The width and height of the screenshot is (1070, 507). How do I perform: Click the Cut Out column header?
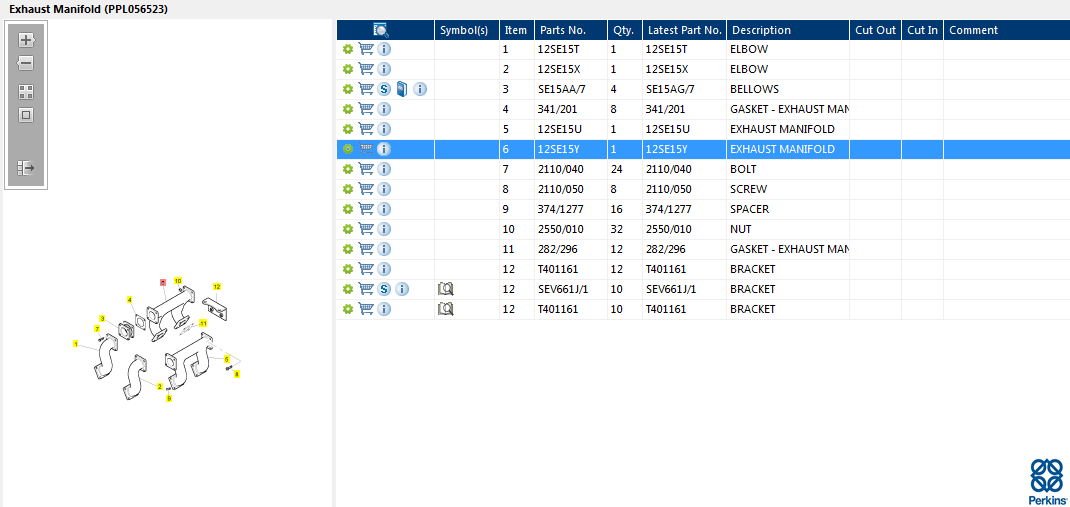coord(876,30)
